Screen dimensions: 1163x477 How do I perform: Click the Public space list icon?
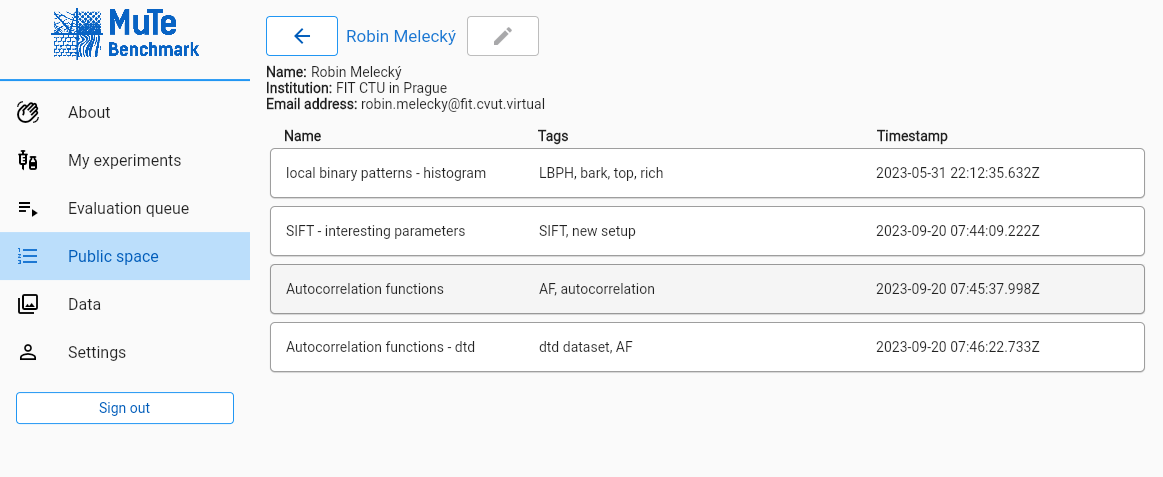click(x=28, y=256)
